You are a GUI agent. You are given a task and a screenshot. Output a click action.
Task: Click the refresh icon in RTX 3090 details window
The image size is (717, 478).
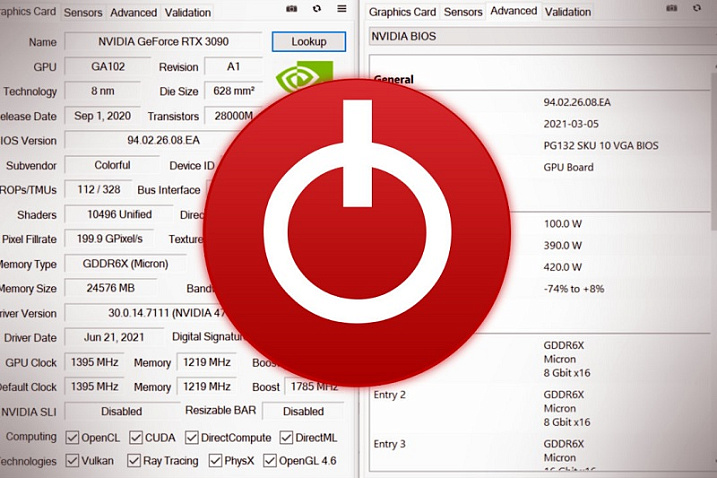317,9
